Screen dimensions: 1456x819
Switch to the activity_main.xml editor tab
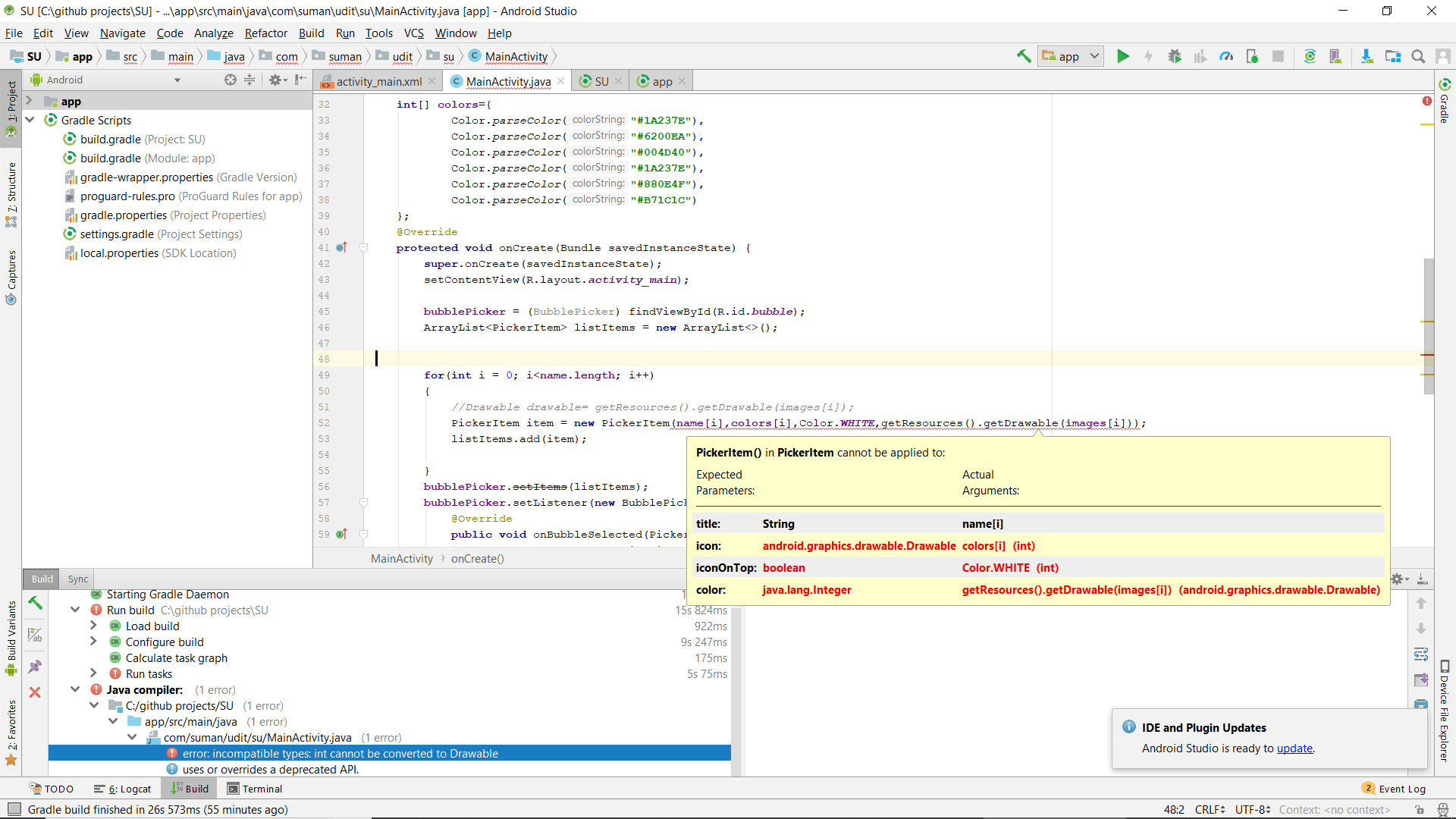coord(379,80)
